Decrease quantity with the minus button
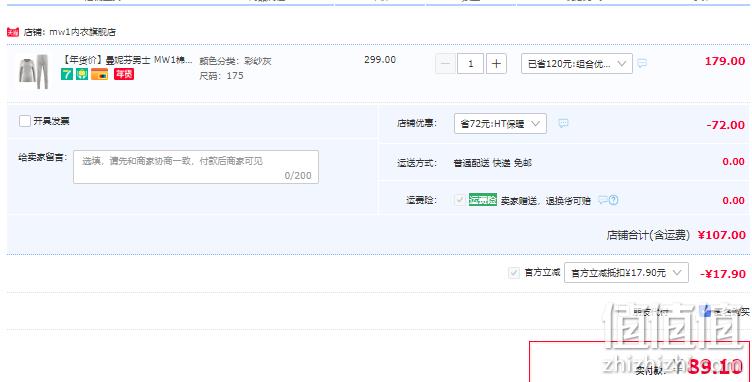 pos(446,64)
